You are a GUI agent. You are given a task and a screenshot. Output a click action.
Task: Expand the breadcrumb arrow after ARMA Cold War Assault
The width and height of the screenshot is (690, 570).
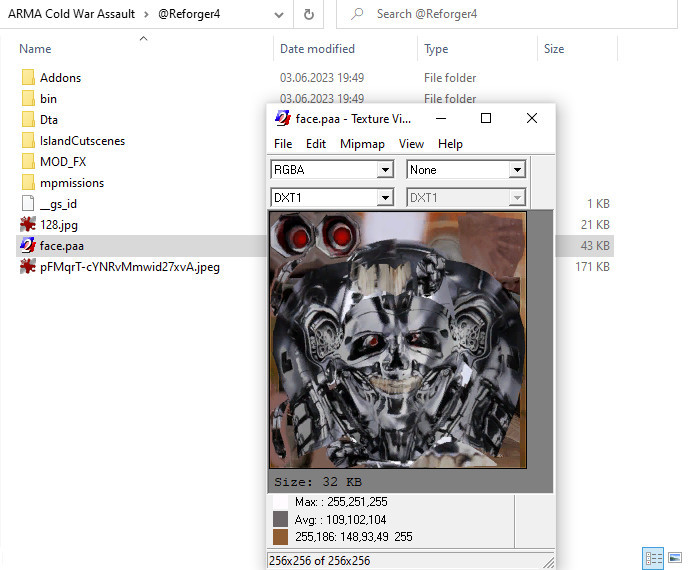click(146, 14)
